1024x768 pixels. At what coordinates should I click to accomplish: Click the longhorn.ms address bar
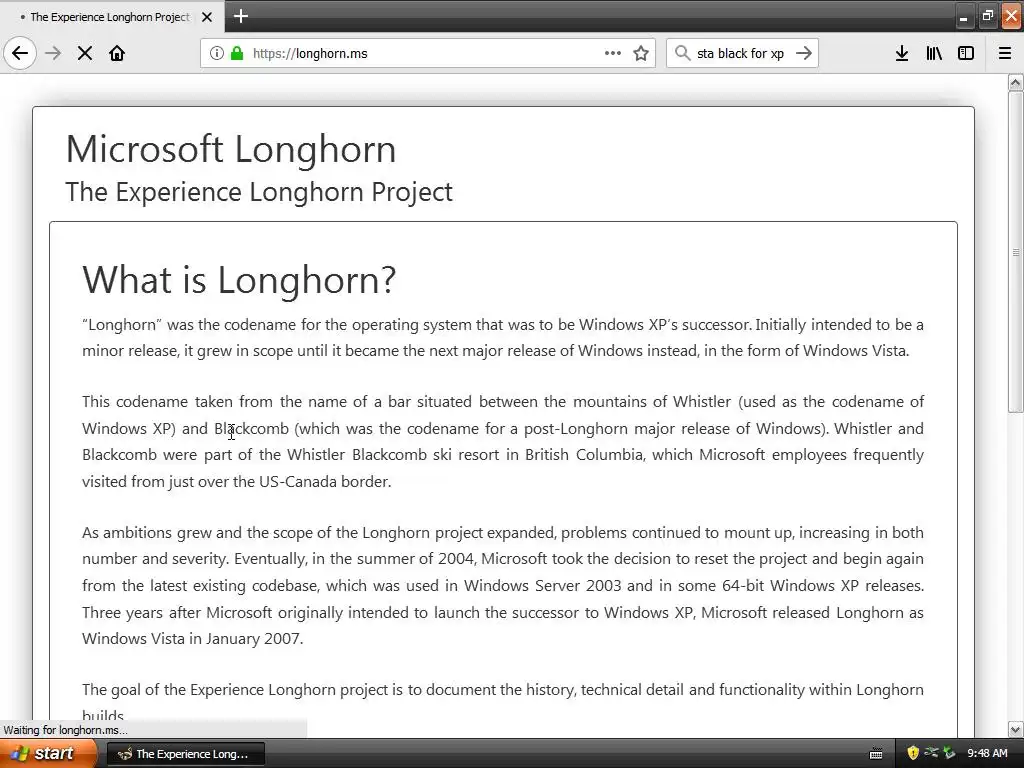(x=428, y=53)
